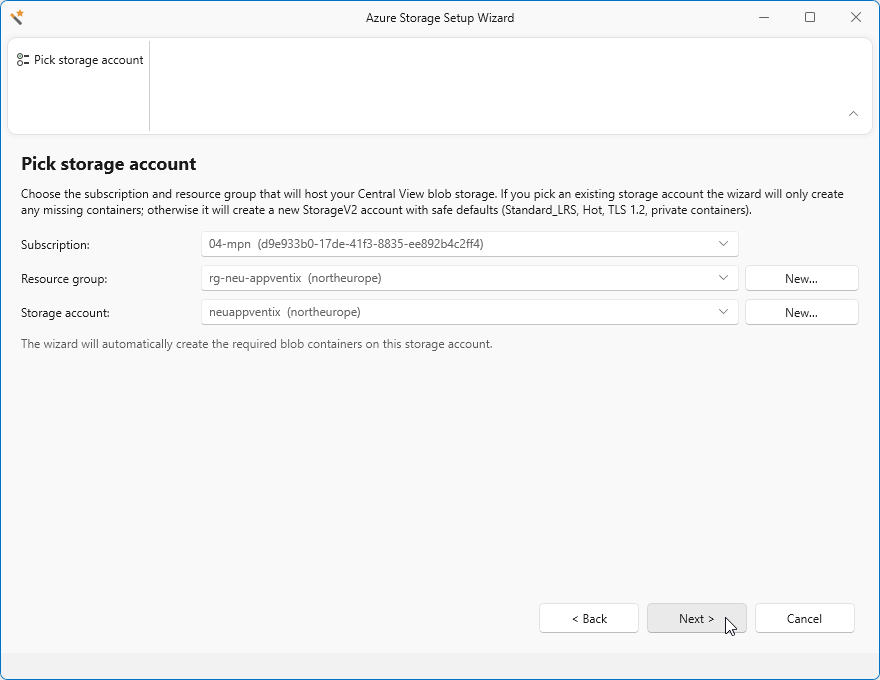The image size is (880, 680).
Task: Click the Pick storage account heading
Action: tap(109, 164)
